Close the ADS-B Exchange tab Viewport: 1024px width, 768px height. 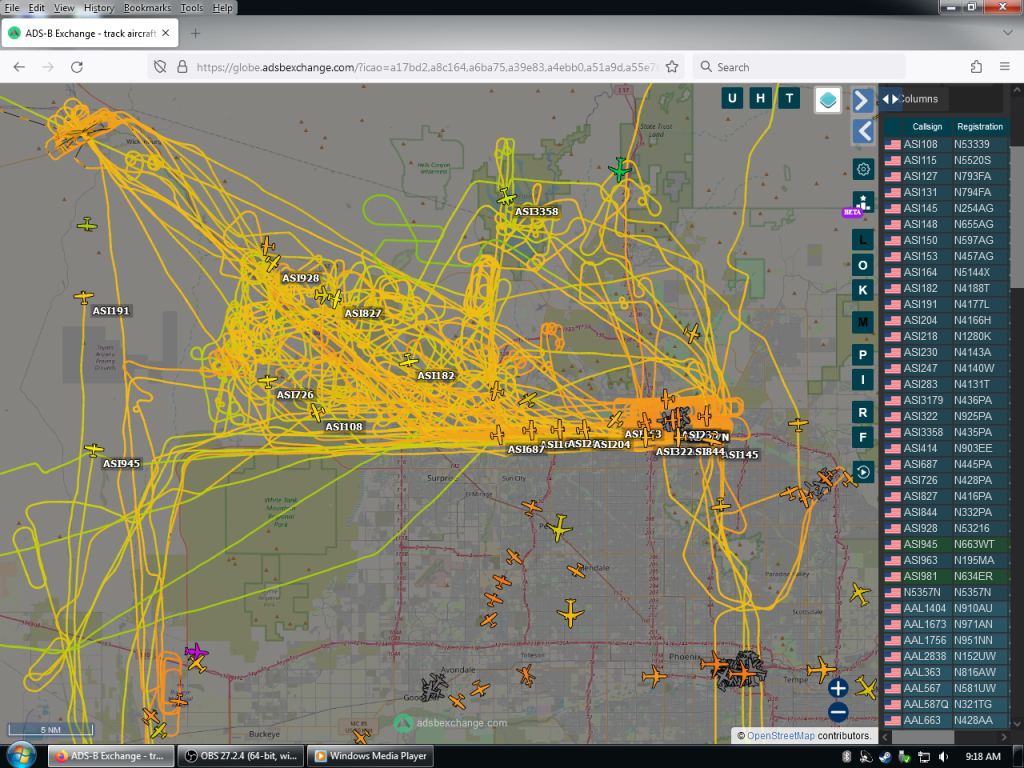click(x=166, y=33)
